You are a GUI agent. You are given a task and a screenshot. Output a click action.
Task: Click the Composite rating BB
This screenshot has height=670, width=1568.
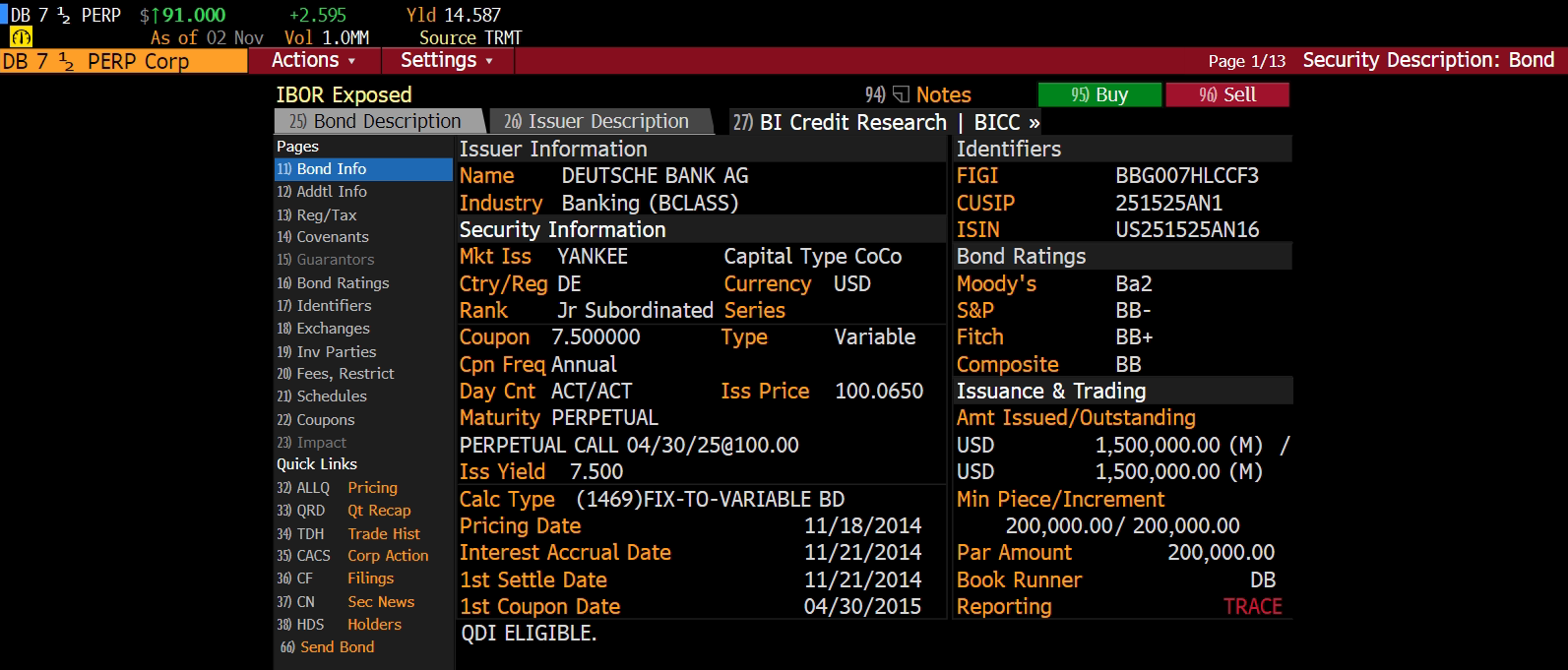pyautogui.click(x=1129, y=365)
